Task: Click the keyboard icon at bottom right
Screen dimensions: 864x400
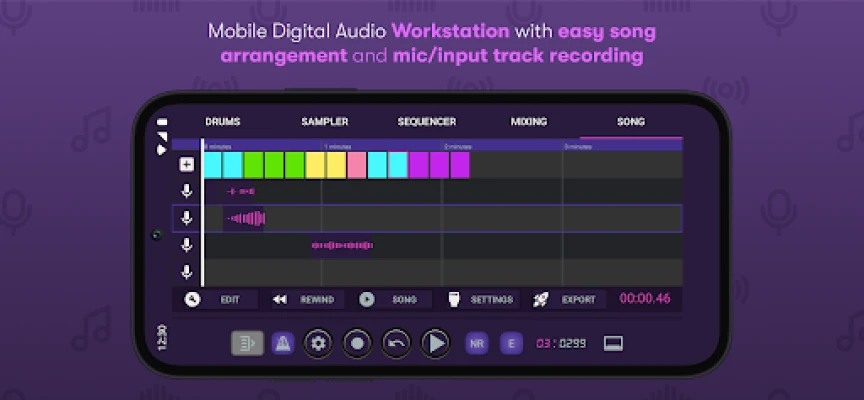Action: coord(613,344)
